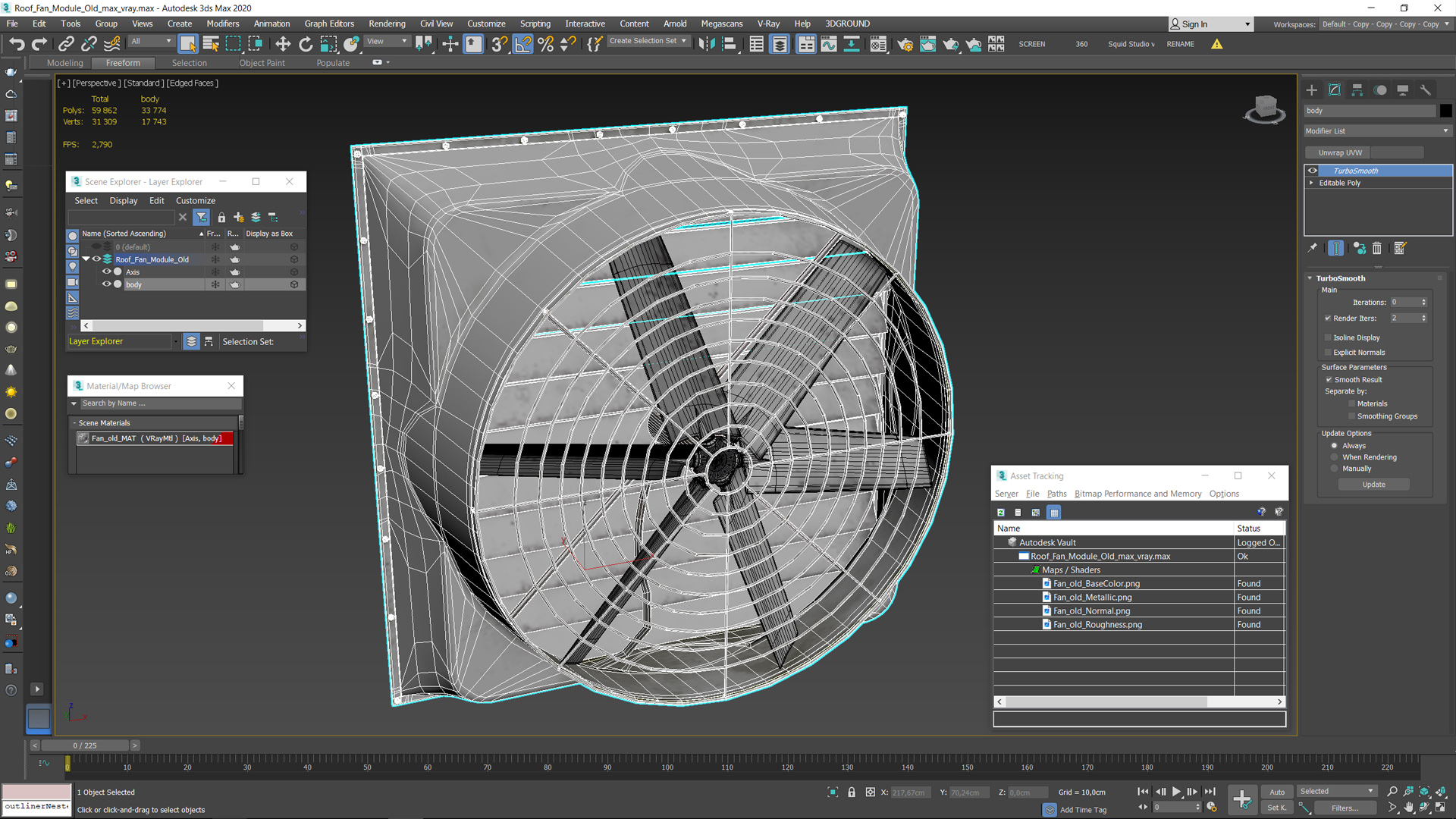Click the Undo arrow icon
Screen dimensions: 1456x819
tap(17, 44)
